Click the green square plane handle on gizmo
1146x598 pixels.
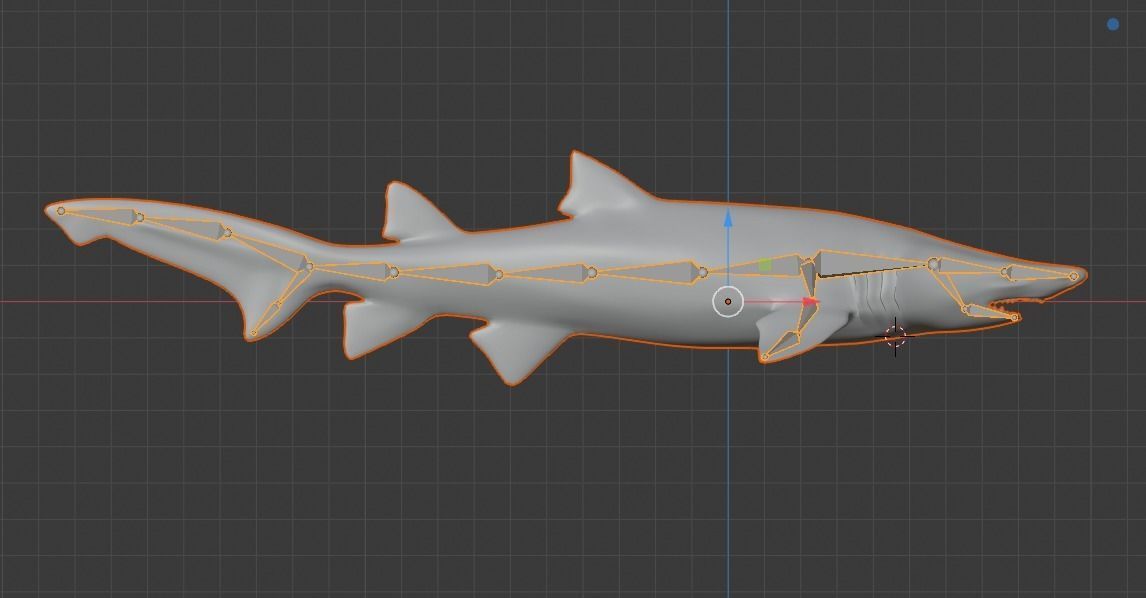(x=764, y=265)
